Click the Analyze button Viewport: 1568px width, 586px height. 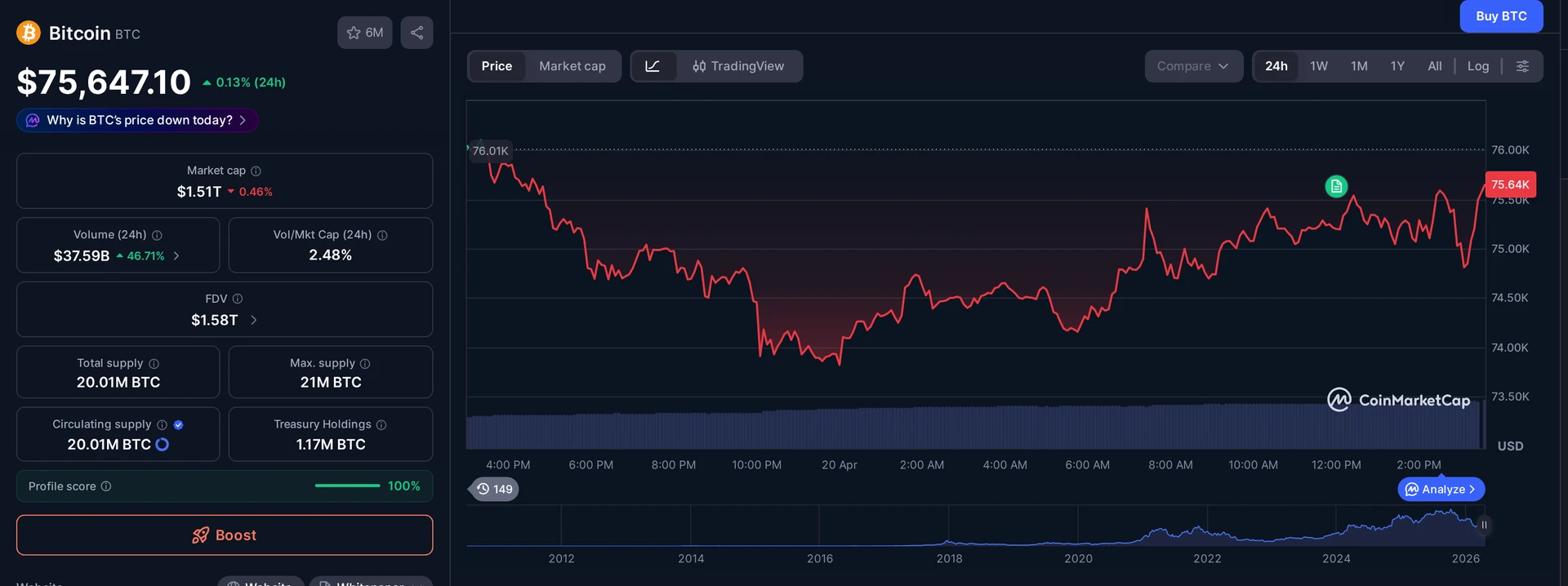[x=1441, y=489]
